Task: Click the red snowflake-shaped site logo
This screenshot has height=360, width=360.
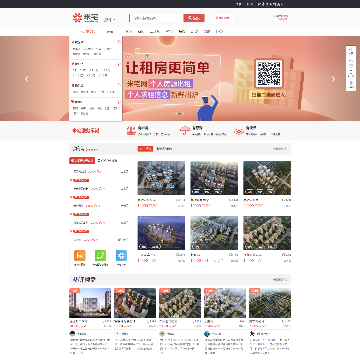Action: click(77, 18)
